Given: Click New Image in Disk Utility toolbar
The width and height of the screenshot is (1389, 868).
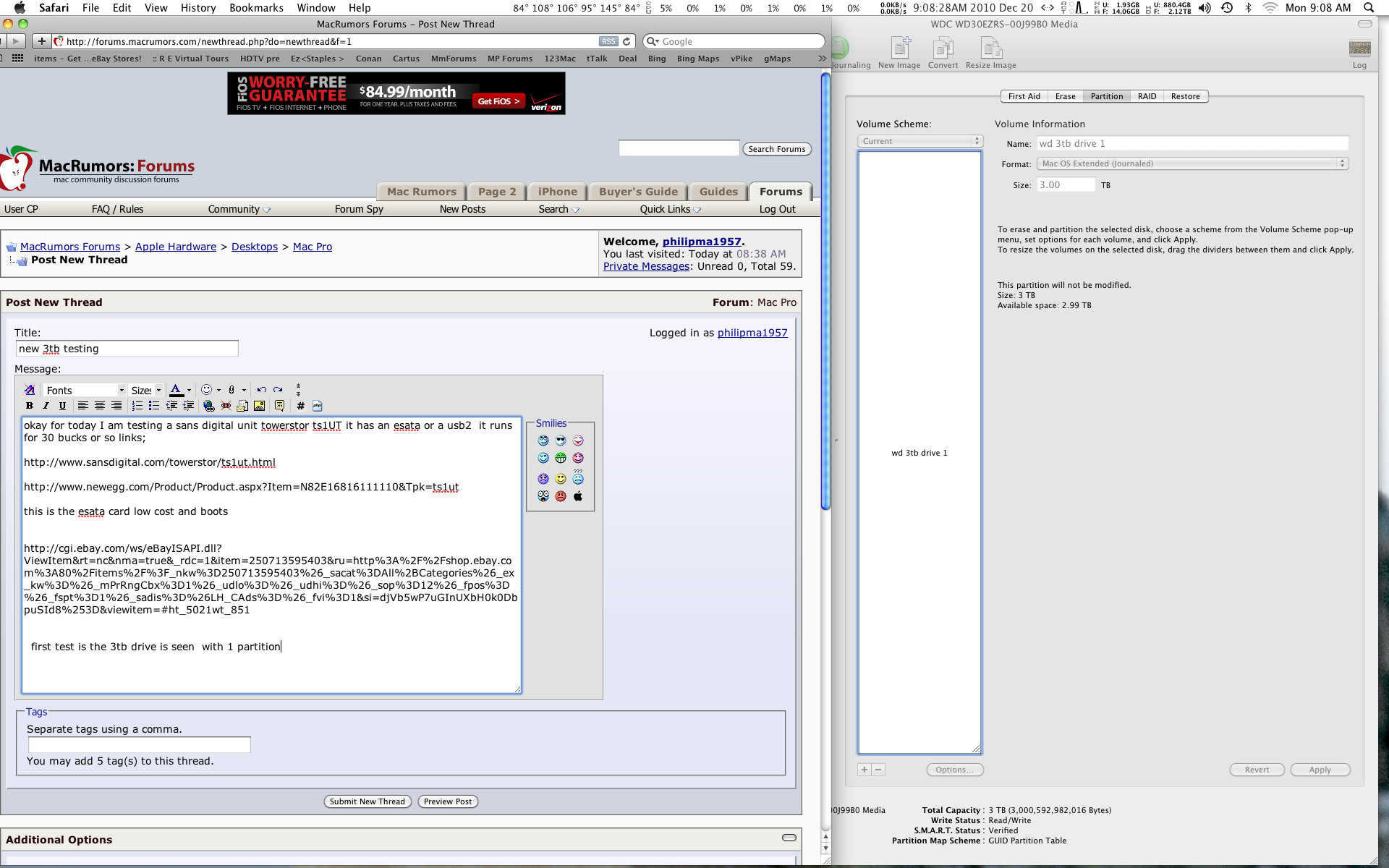Looking at the screenshot, I should pos(899,53).
